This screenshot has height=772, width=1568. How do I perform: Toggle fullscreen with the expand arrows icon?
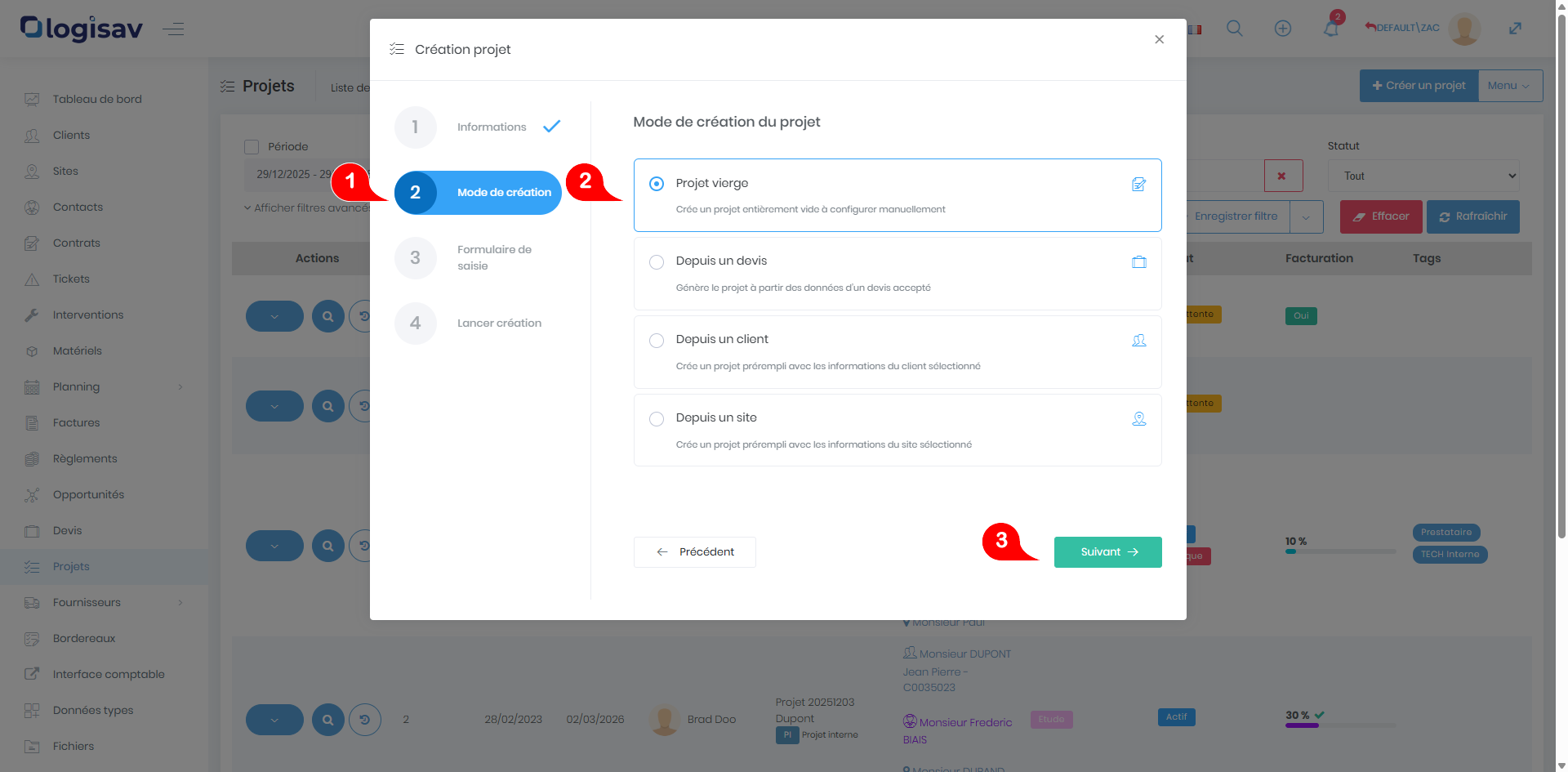pyautogui.click(x=1515, y=29)
